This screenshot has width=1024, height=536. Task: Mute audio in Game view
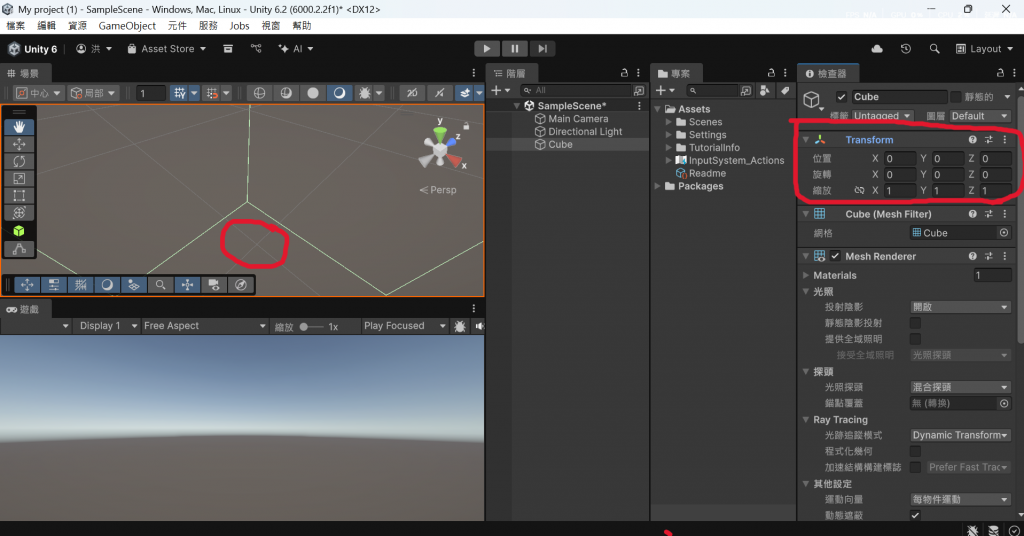point(479,326)
